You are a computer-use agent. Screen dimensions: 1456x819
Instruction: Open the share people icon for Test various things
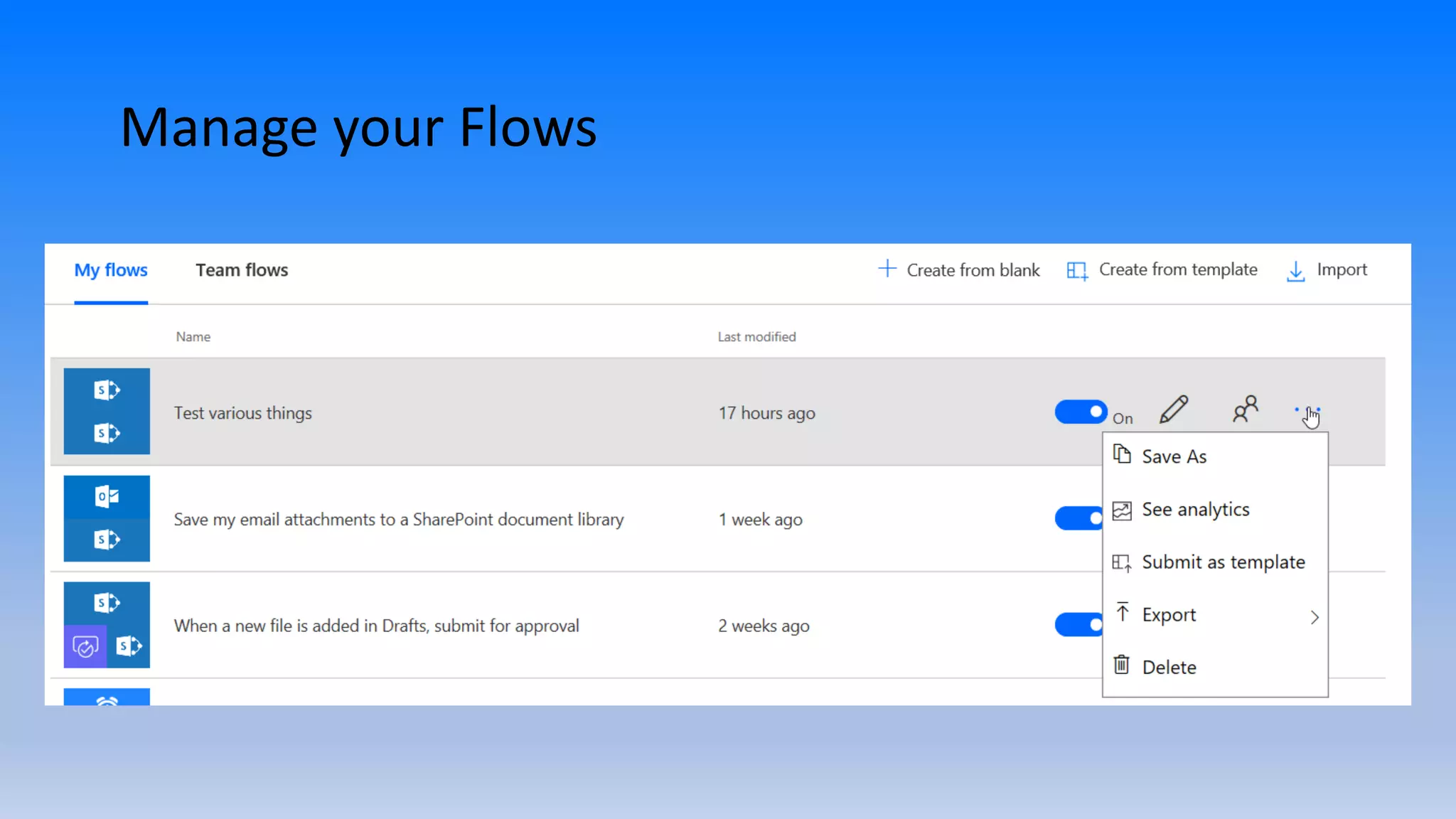(x=1245, y=409)
